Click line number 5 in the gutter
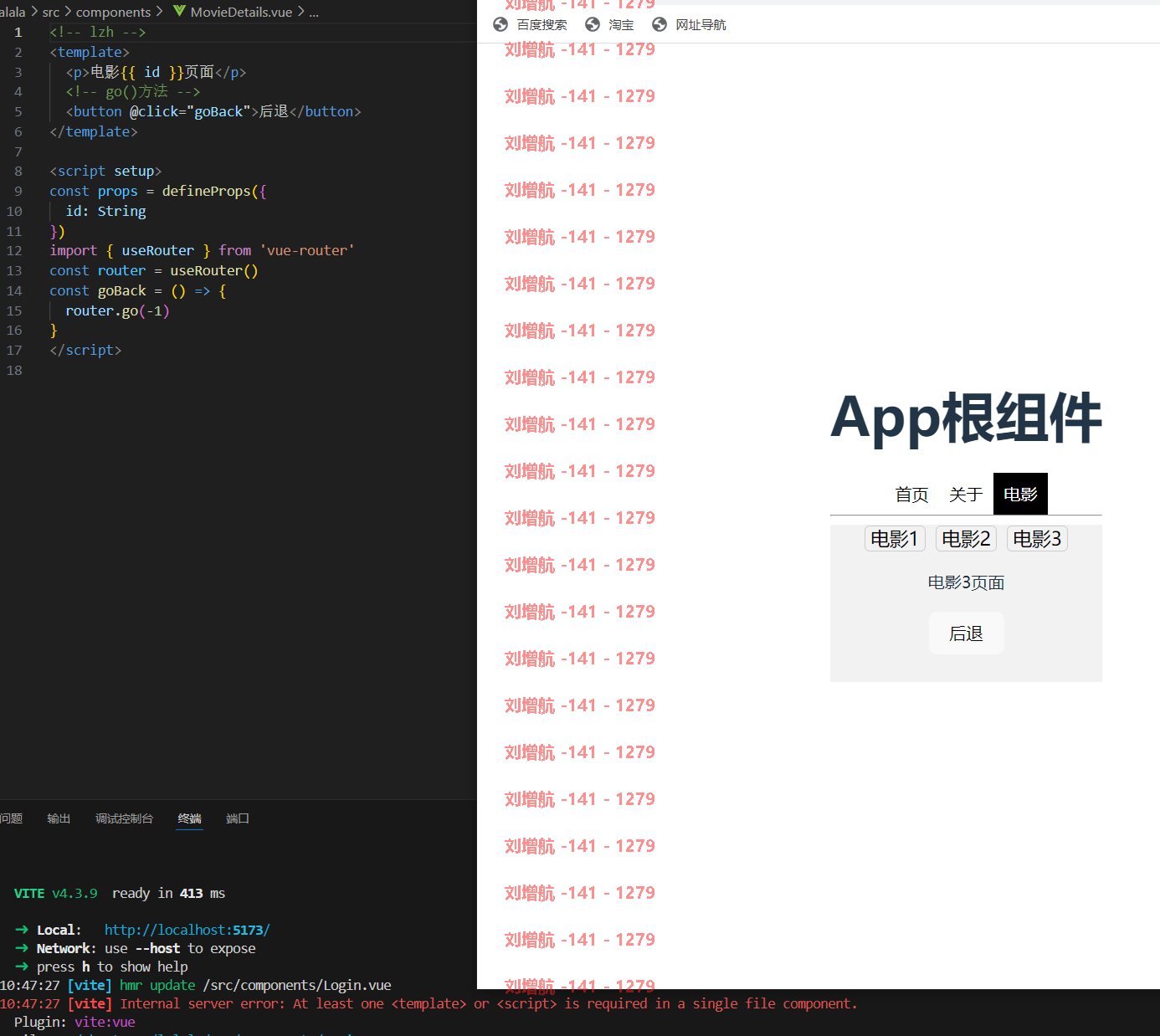The height and width of the screenshot is (1036, 1160). pos(18,112)
